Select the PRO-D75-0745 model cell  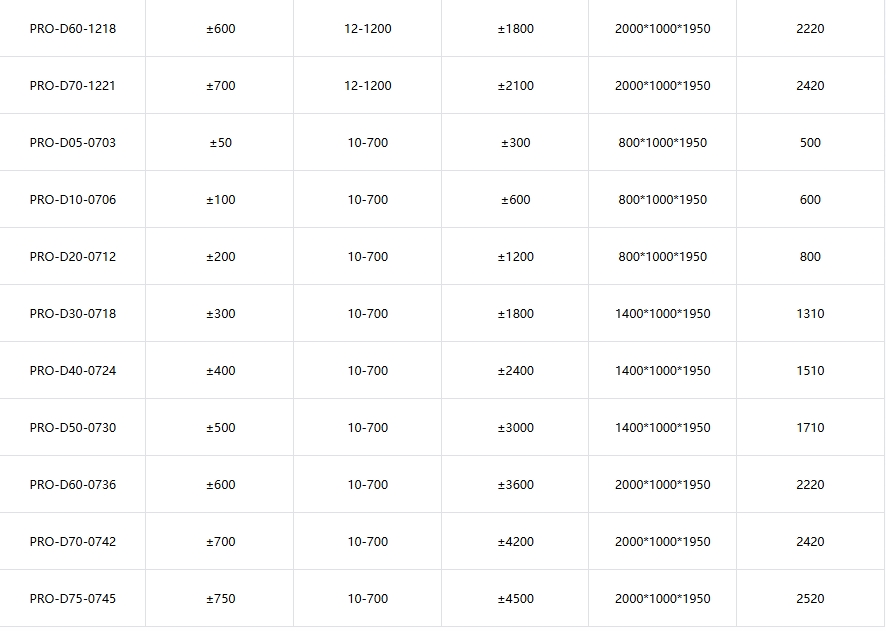coord(72,599)
